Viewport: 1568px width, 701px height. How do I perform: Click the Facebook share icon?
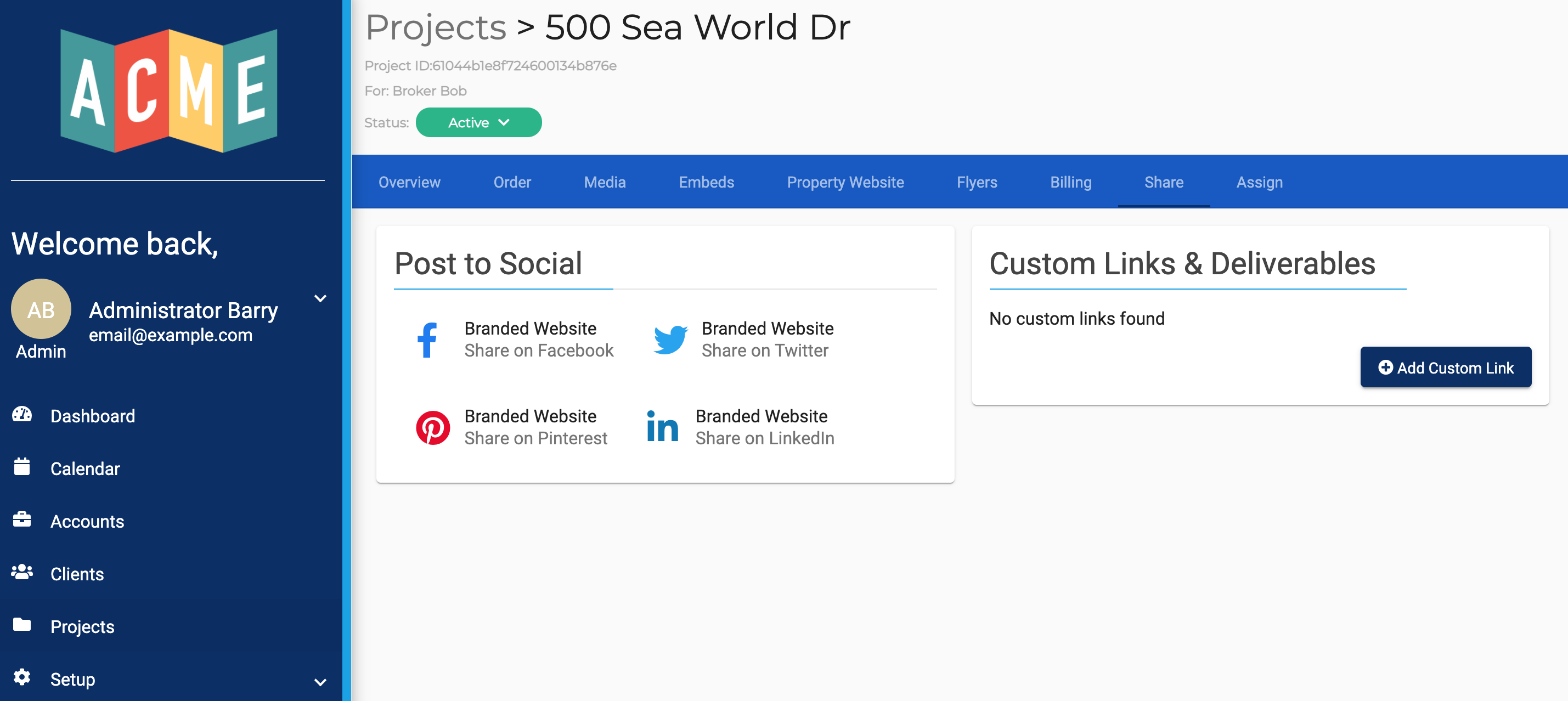(x=428, y=339)
